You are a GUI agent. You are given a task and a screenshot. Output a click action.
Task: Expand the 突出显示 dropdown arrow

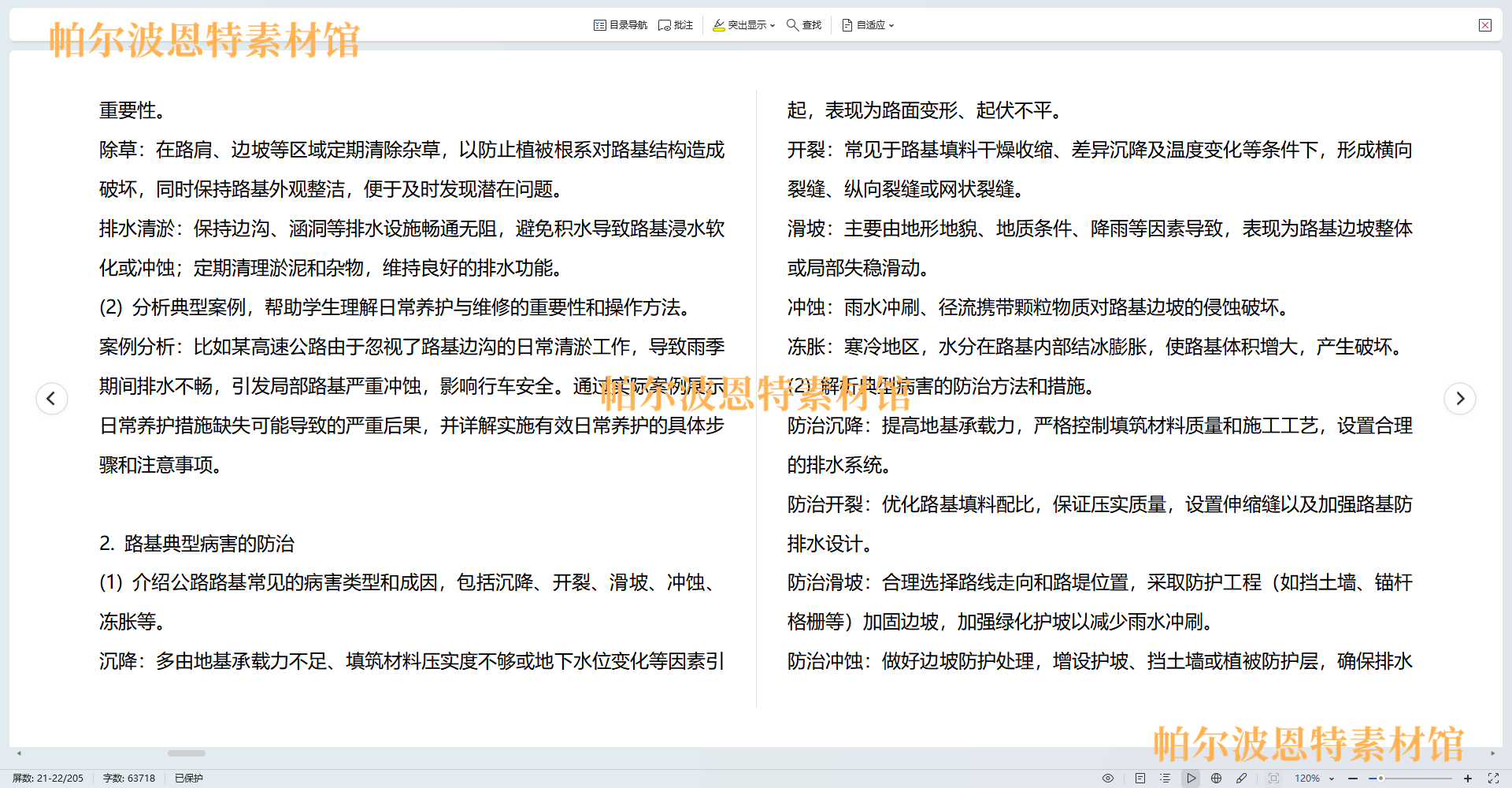773,25
